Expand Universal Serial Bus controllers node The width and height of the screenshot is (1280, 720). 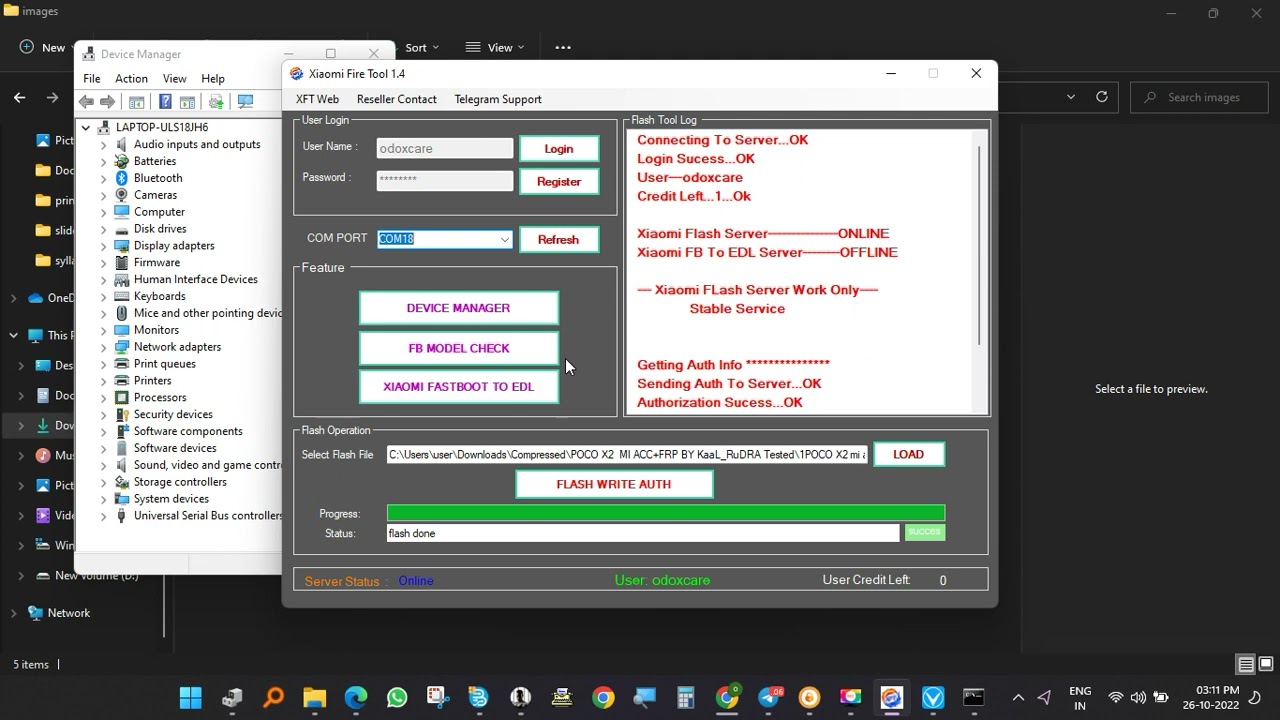coord(103,516)
